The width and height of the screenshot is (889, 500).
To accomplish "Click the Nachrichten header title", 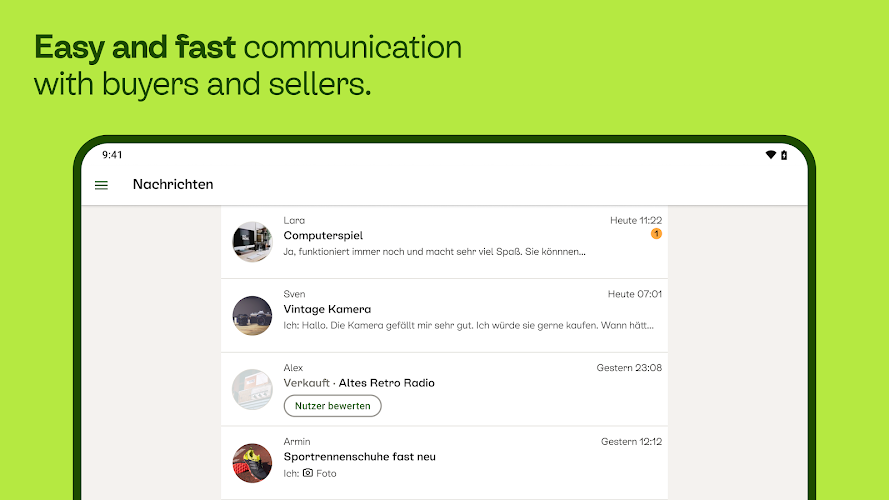I will (173, 185).
